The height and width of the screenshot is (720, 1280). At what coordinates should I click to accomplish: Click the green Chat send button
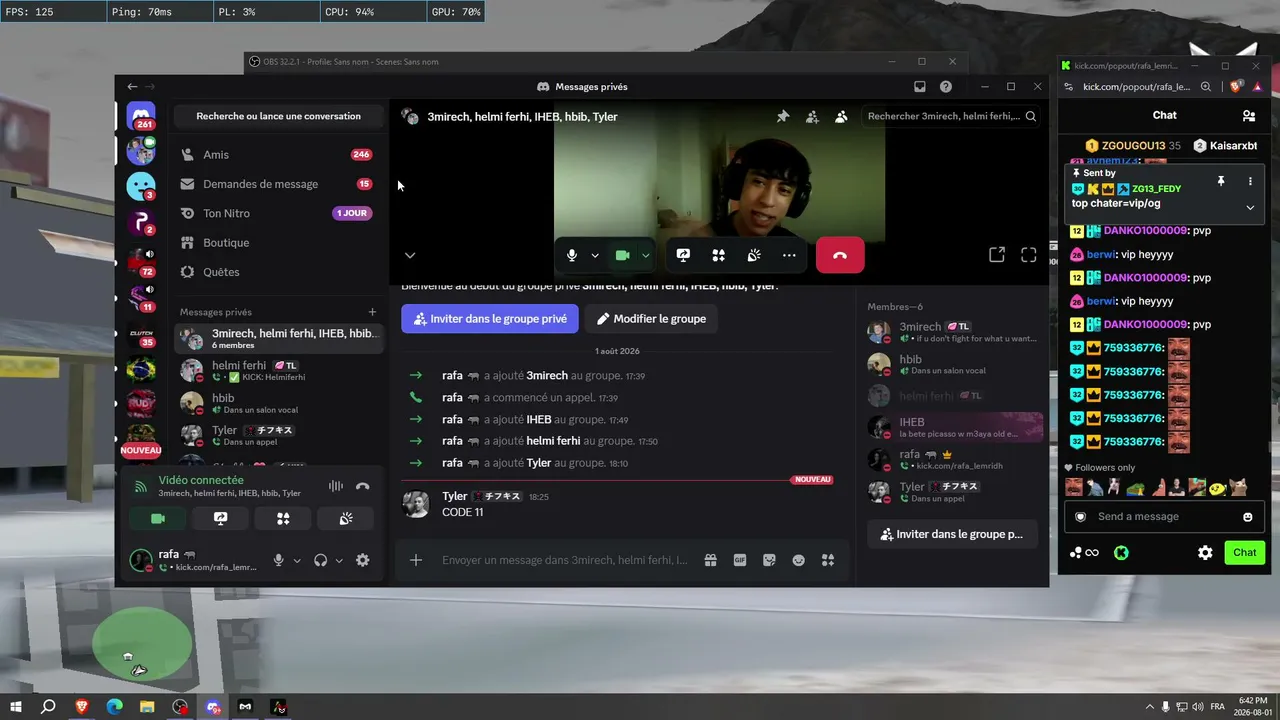1245,552
